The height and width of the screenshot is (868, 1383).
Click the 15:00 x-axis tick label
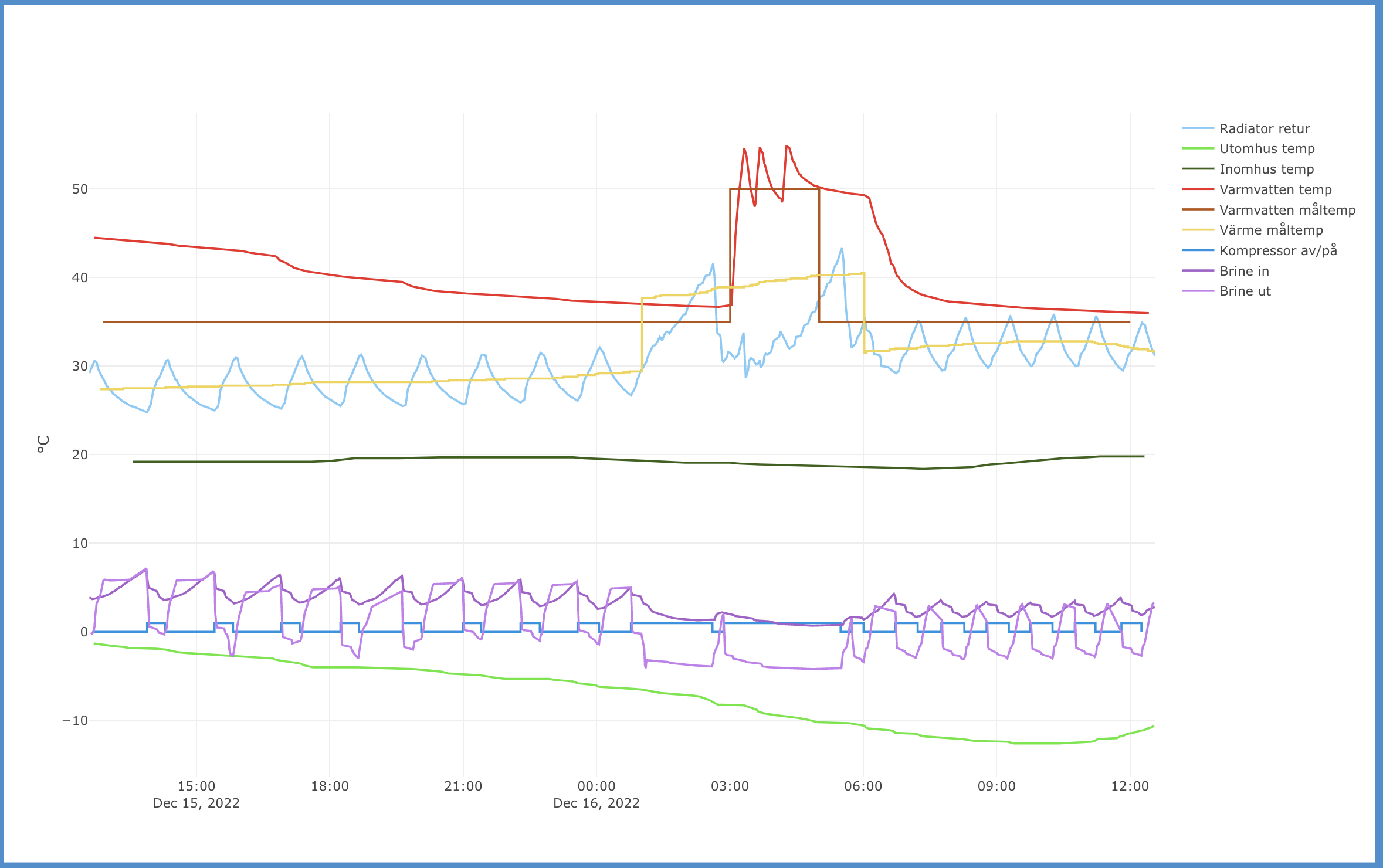point(196,786)
